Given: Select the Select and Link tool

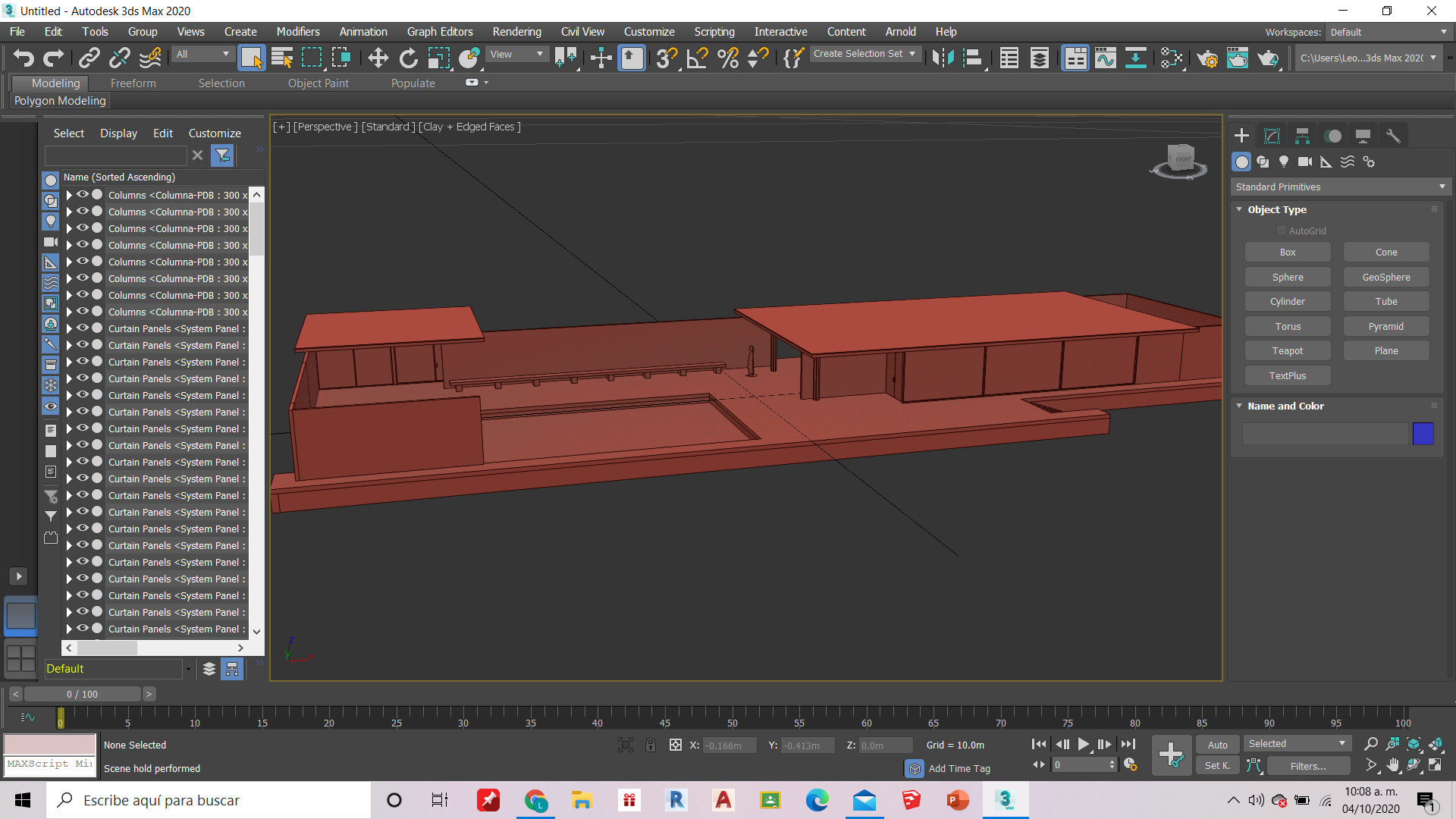Looking at the screenshot, I should 89,58.
